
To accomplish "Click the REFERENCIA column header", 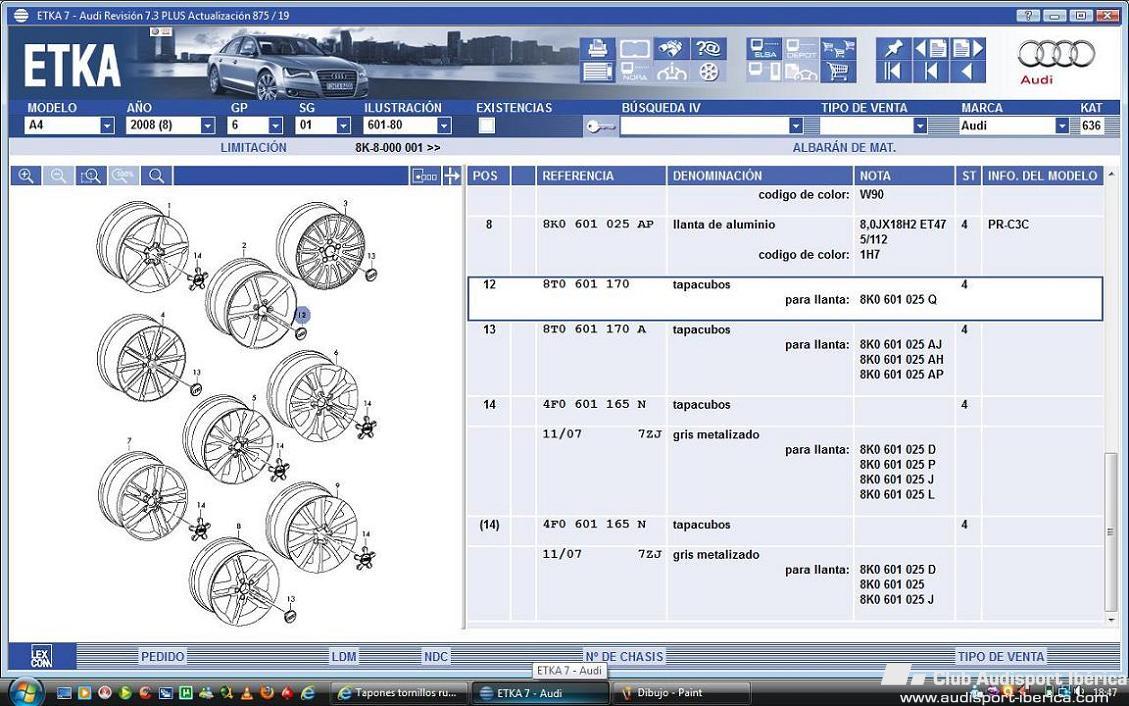I will click(601, 176).
